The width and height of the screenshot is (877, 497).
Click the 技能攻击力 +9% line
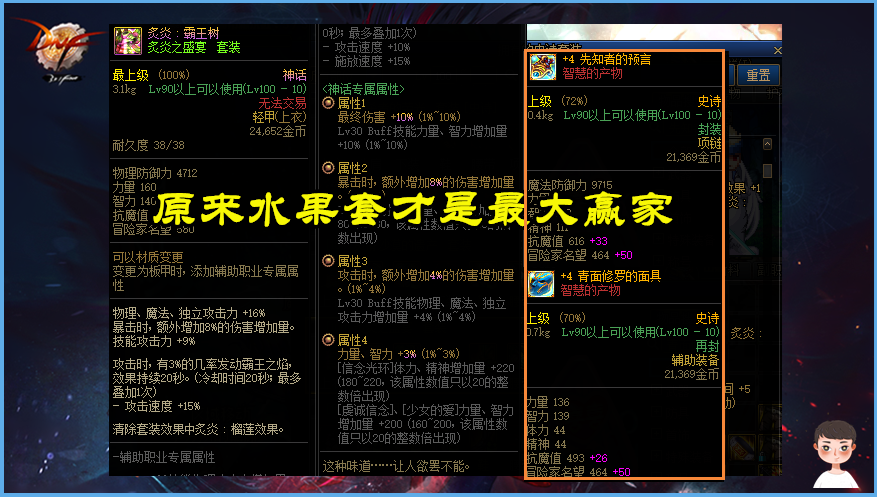pos(154,341)
